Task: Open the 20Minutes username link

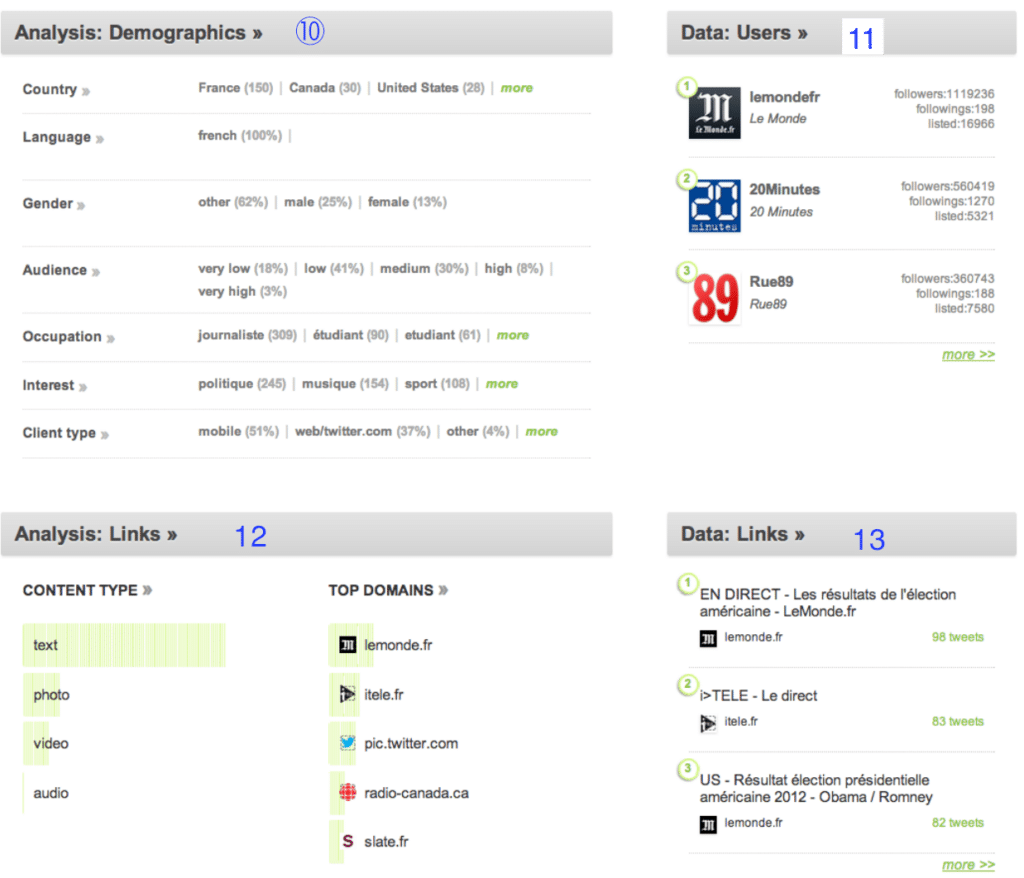Action: (784, 189)
